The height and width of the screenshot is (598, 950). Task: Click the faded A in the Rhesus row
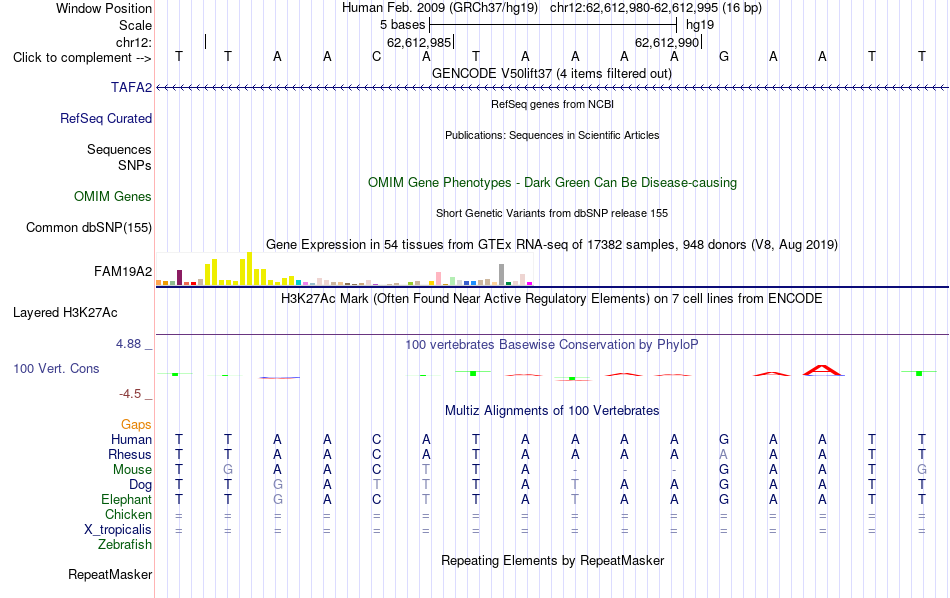723,454
